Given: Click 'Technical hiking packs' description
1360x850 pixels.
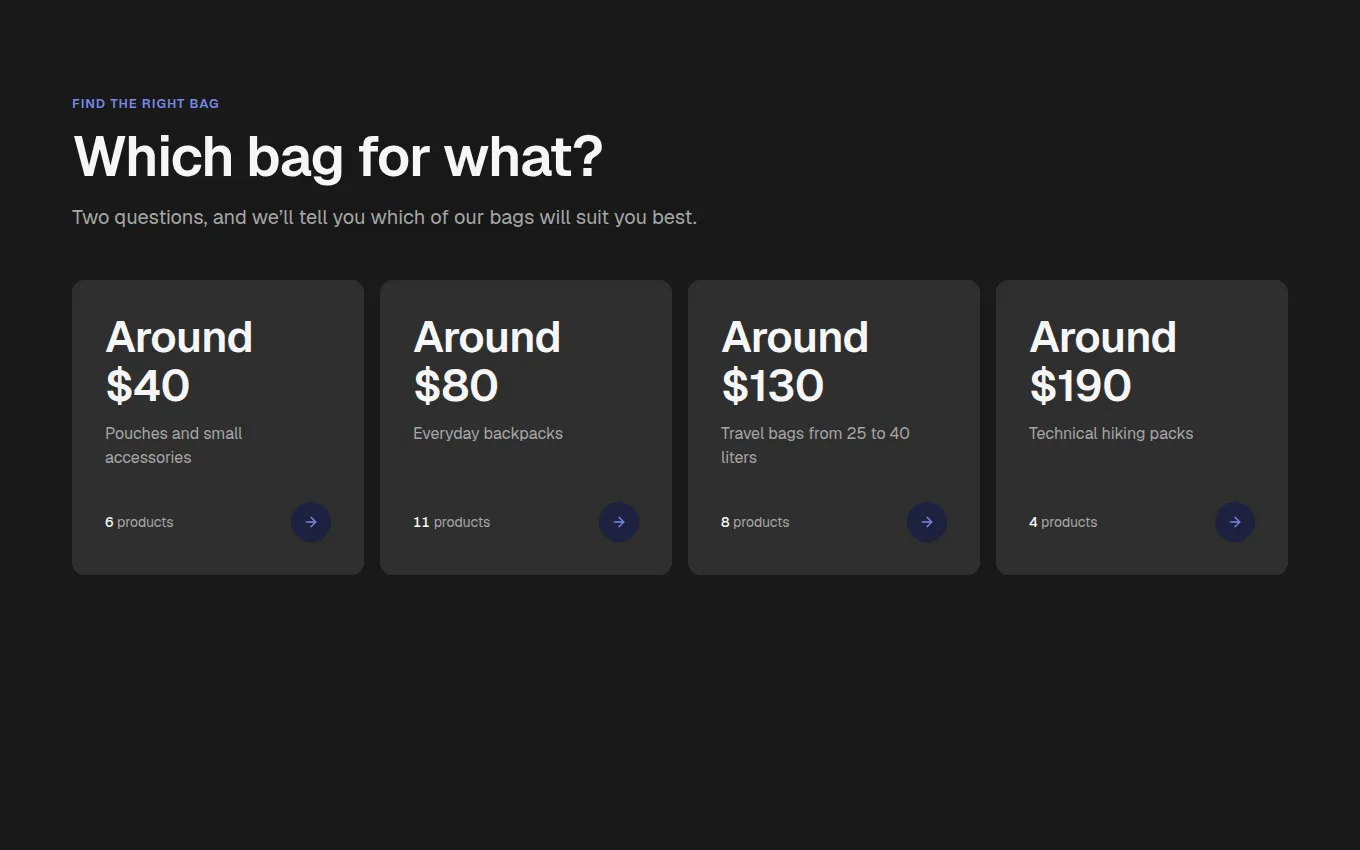Looking at the screenshot, I should click(1111, 433).
